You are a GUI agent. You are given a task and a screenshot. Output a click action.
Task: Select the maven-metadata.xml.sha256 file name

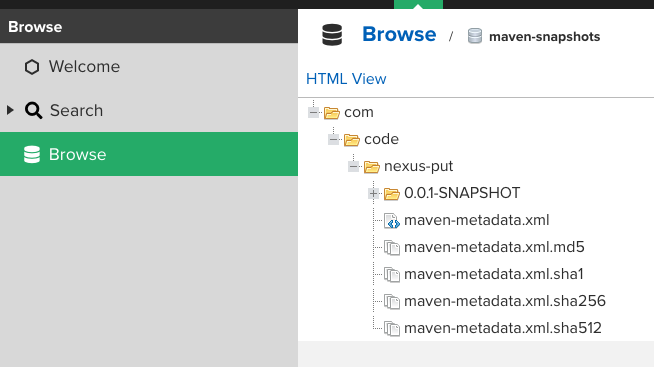(x=505, y=301)
